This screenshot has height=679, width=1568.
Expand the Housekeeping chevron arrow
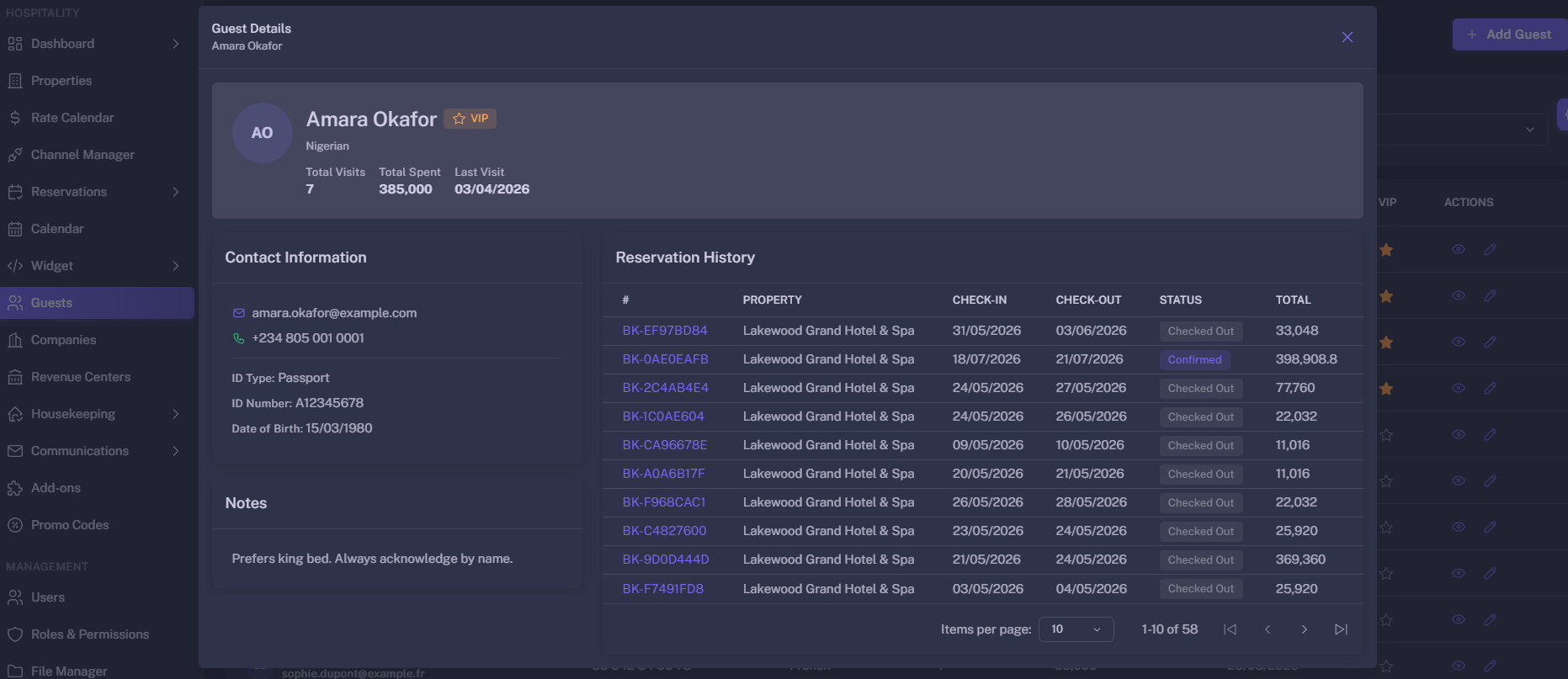coord(176,414)
